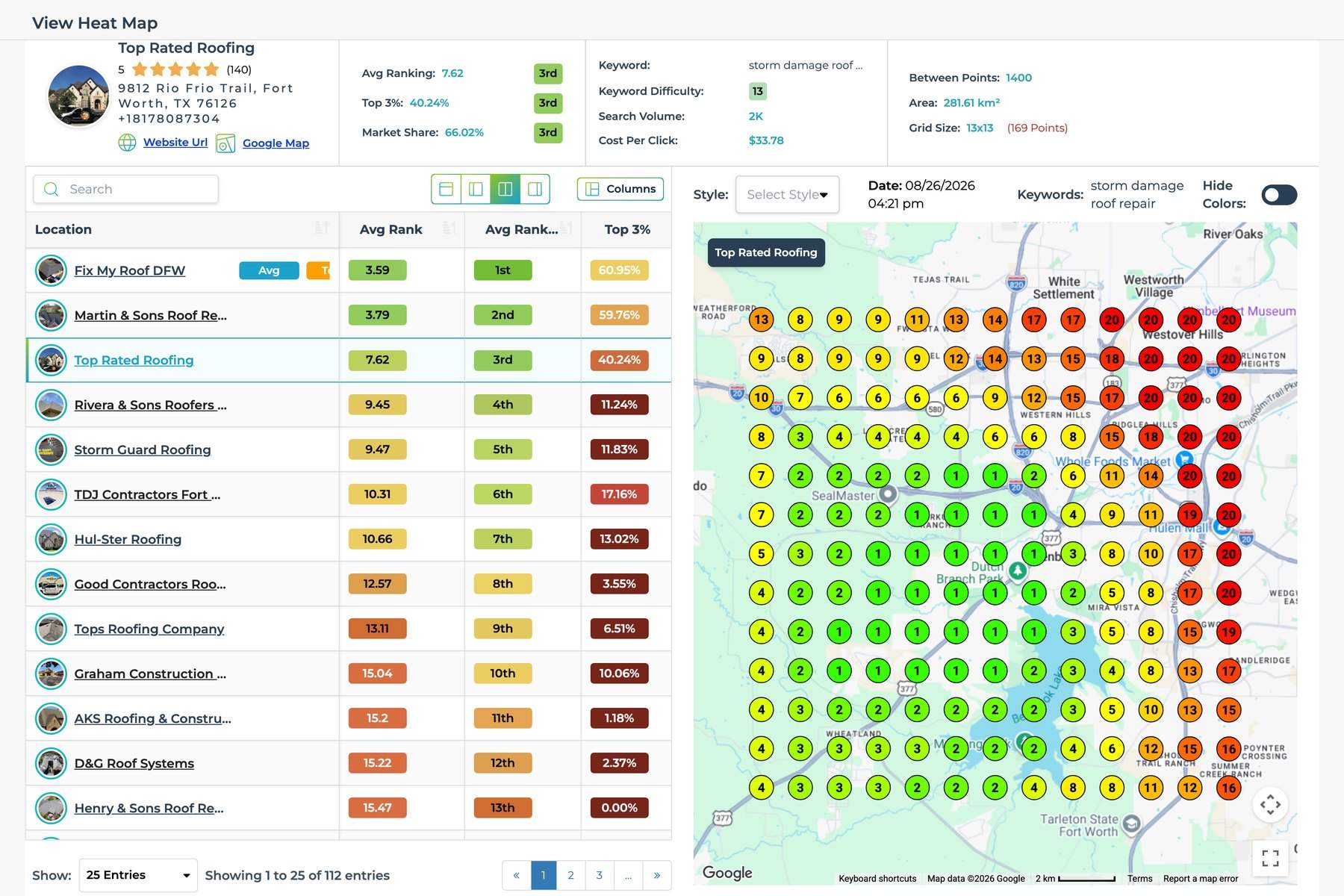Open the Report a map error link
Image resolution: width=1344 pixels, height=896 pixels.
(x=1201, y=879)
